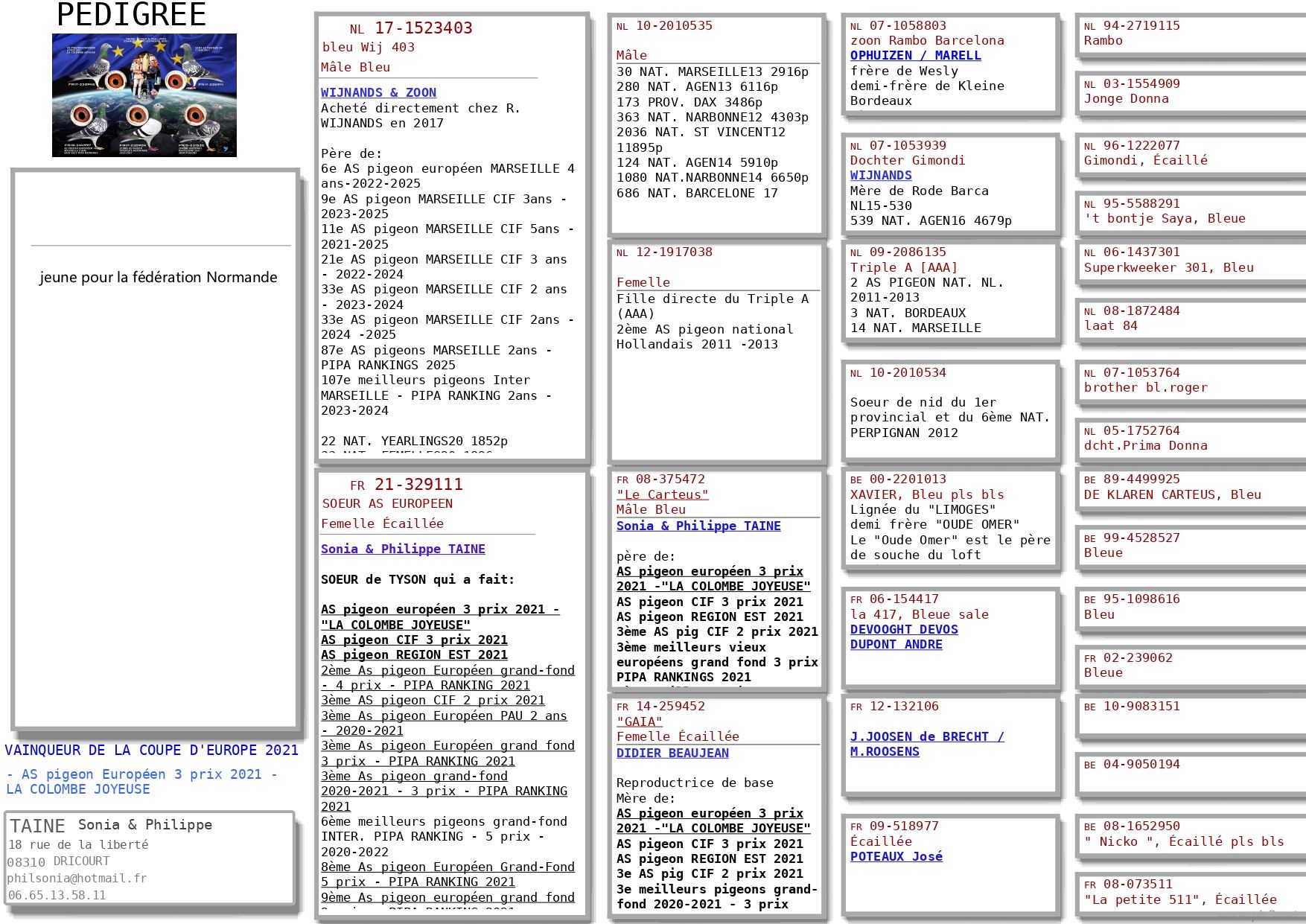Screen dimensions: 1306x924
Task: Open the M.ROOSENS link
Action: [885, 751]
